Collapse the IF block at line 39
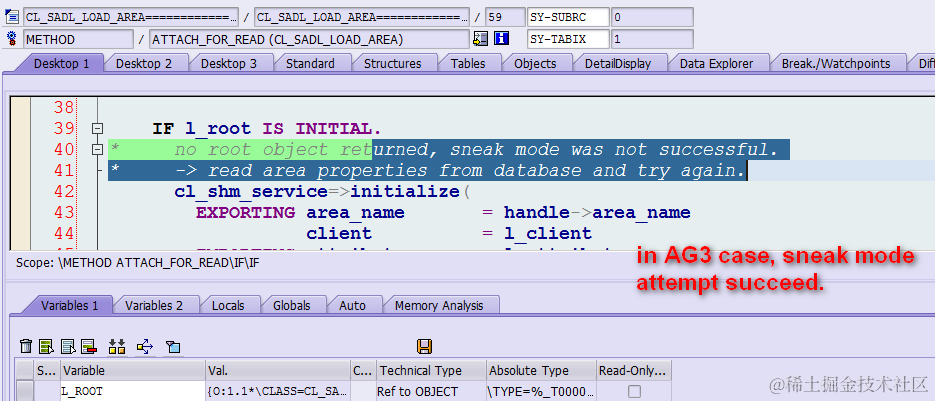The width and height of the screenshot is (935, 401). (x=97, y=128)
